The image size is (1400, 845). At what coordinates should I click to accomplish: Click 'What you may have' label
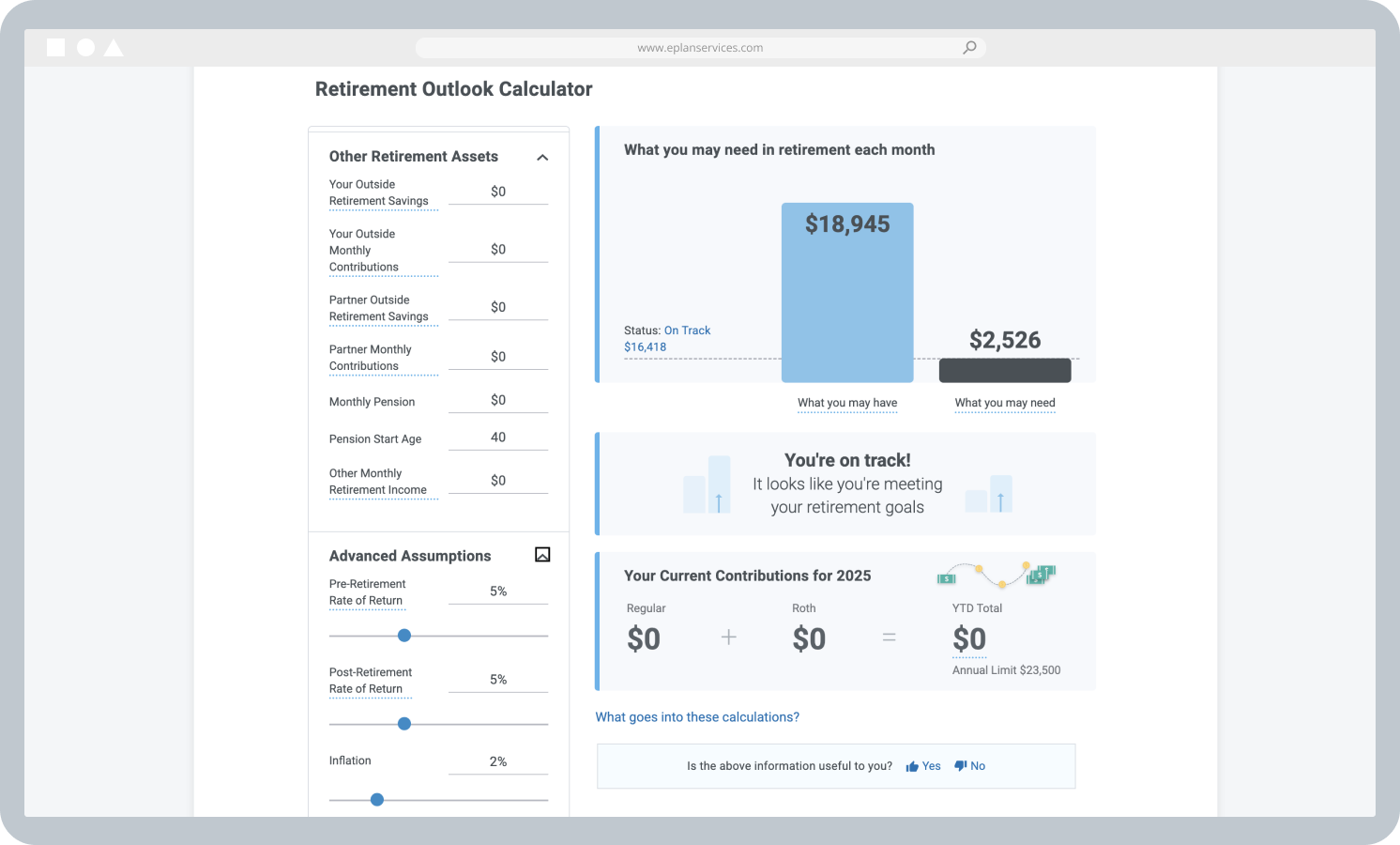tap(847, 403)
